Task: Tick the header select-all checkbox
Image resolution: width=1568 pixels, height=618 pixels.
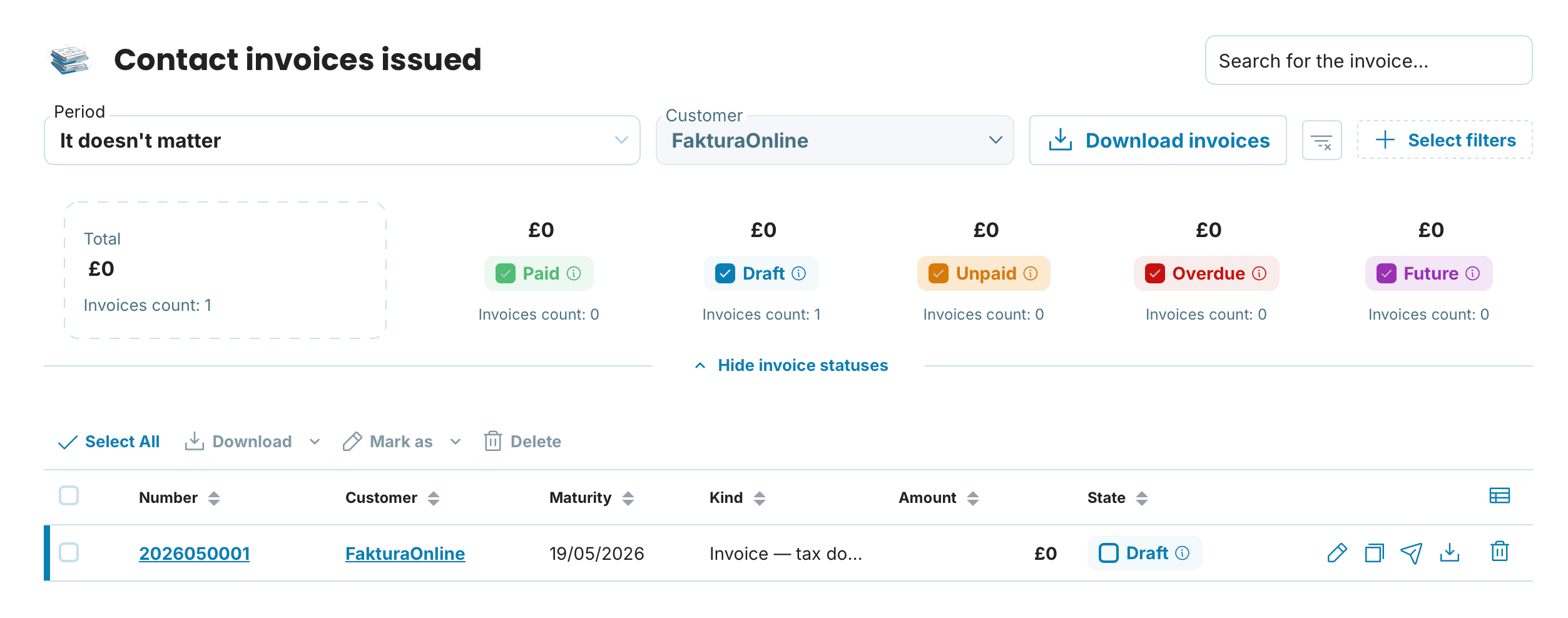Action: click(x=69, y=495)
